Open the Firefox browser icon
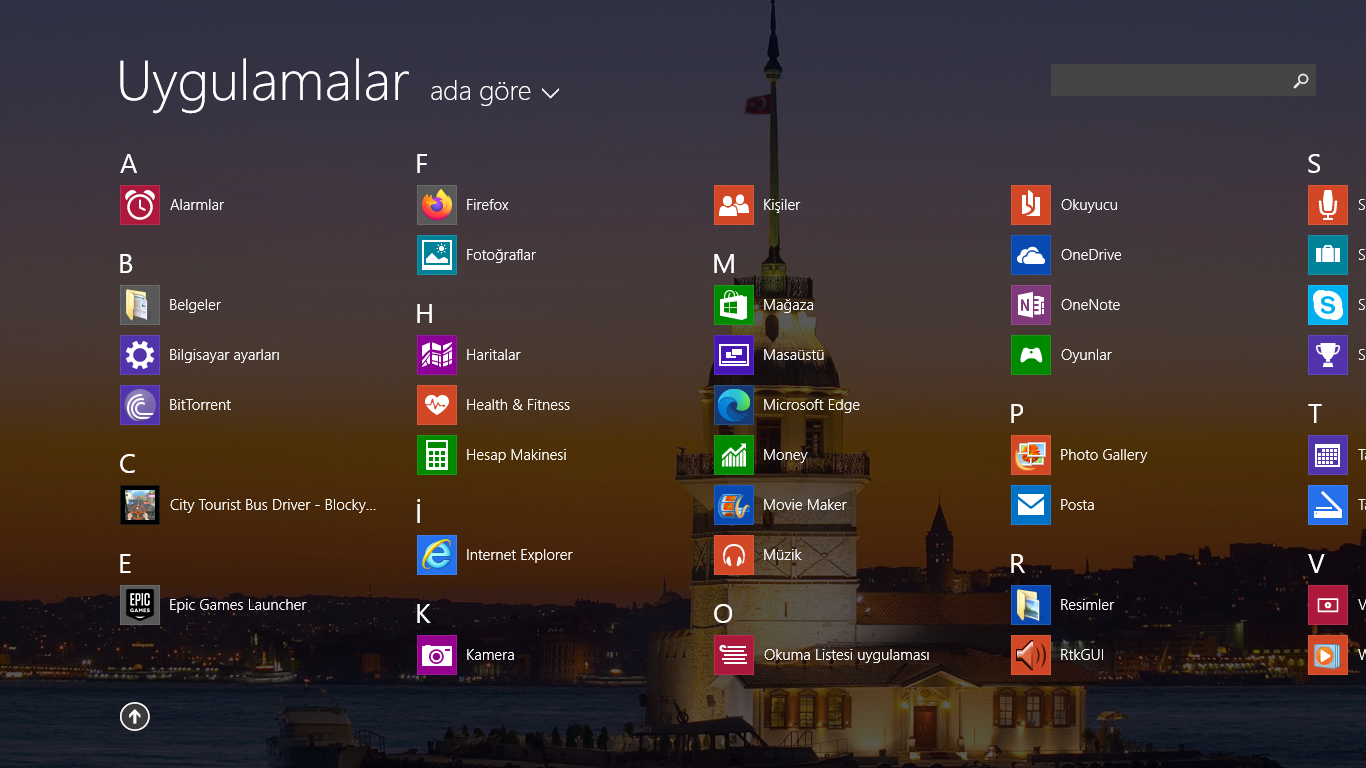The image size is (1366, 768). [437, 205]
